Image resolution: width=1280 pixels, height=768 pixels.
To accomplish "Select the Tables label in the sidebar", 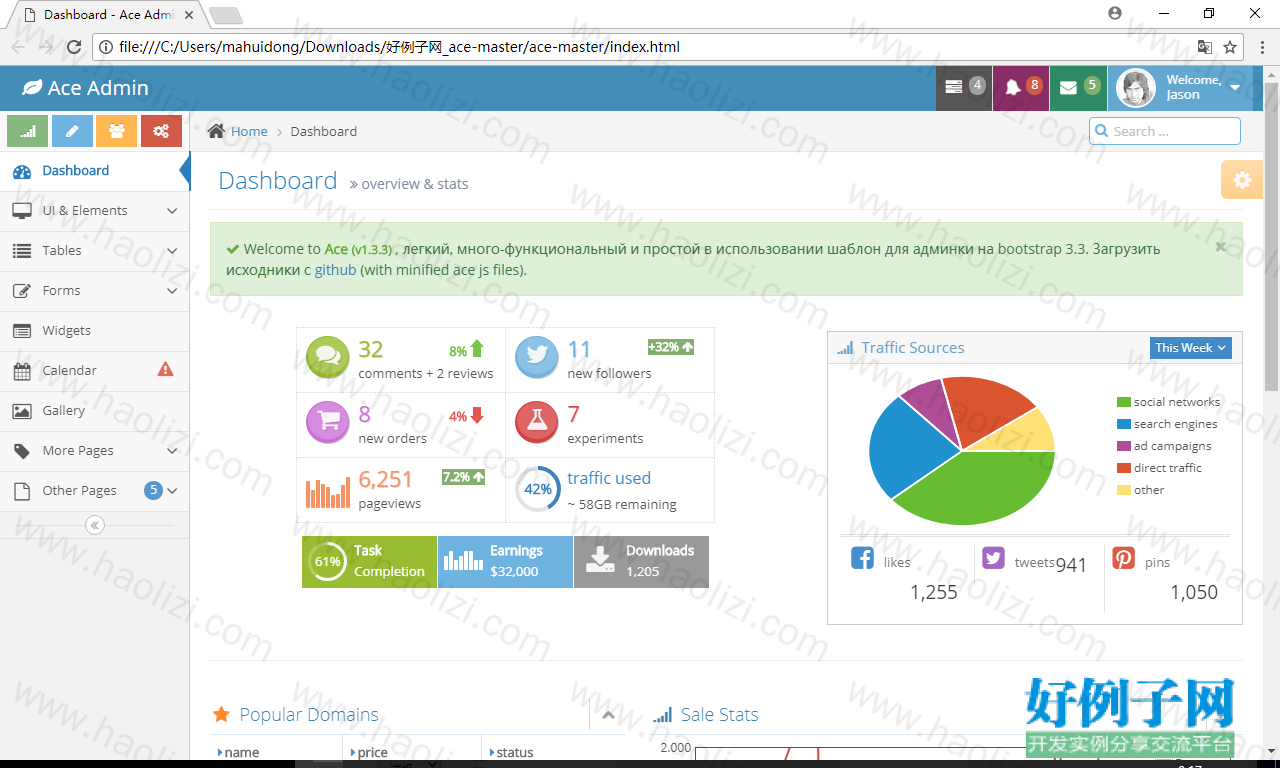I will (62, 251).
